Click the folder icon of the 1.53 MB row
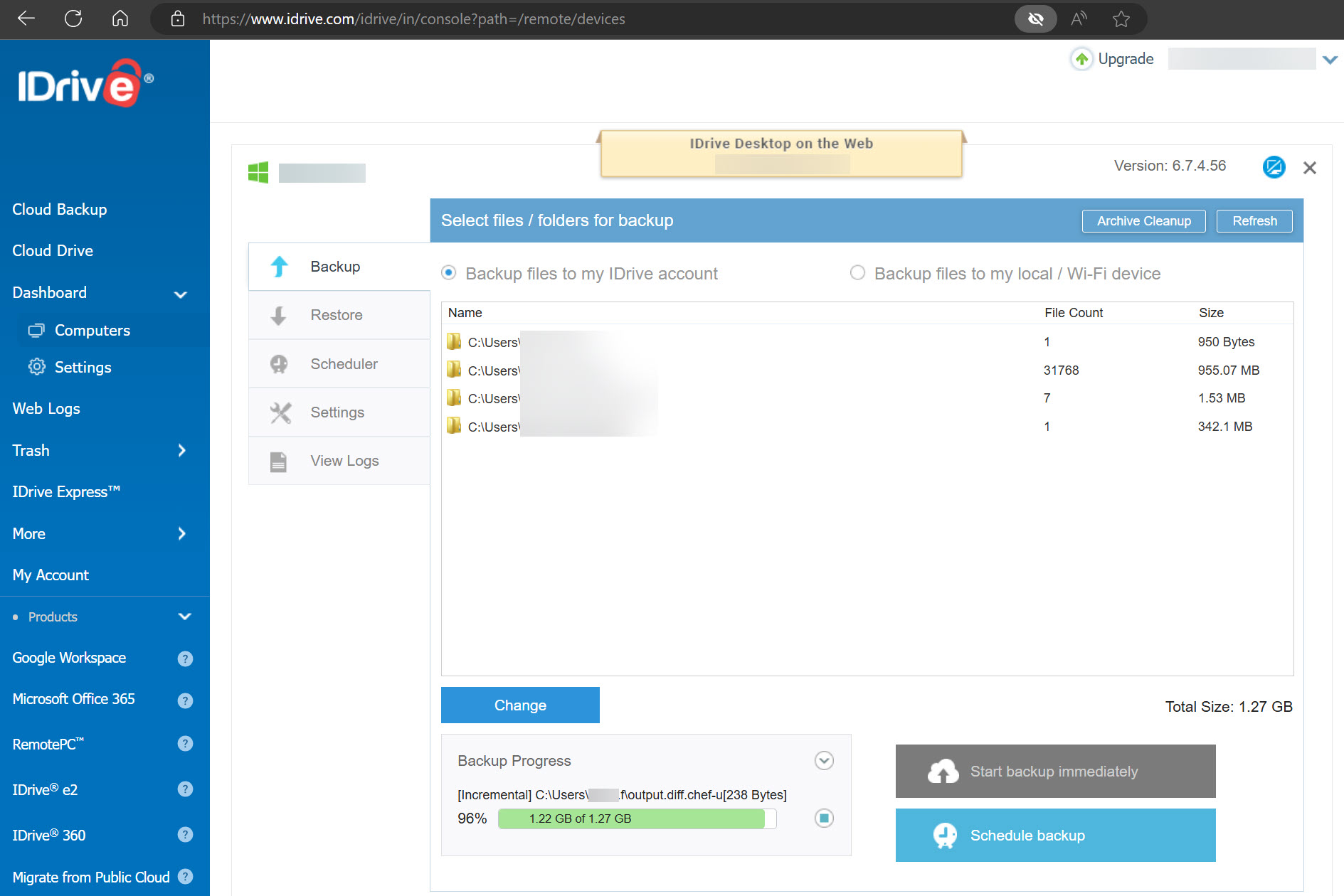 point(454,397)
